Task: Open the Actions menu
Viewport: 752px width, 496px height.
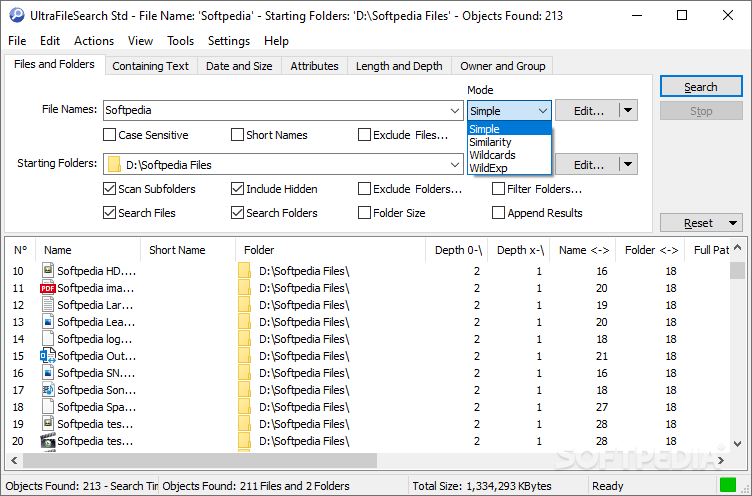Action: (x=94, y=41)
